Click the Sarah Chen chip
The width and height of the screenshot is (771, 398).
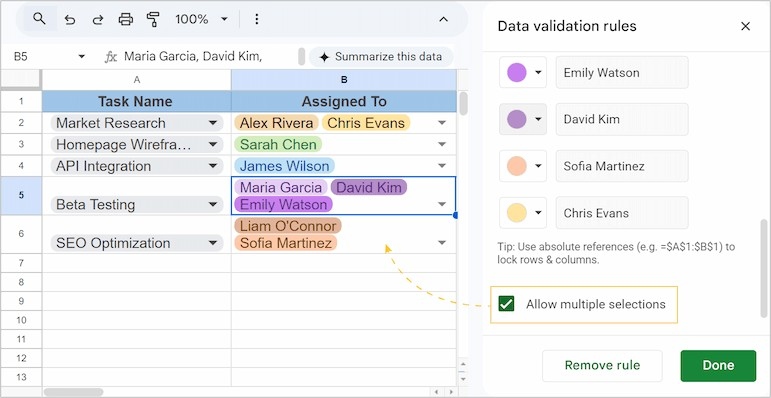(x=278, y=145)
